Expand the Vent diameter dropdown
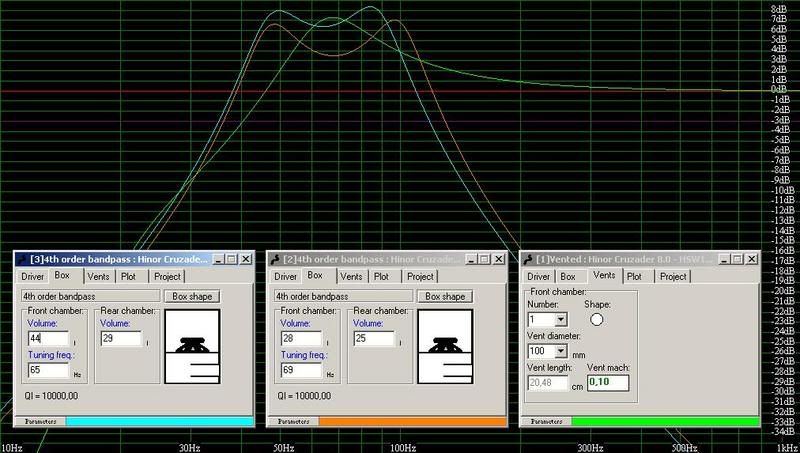The image size is (800, 453). (x=560, y=352)
